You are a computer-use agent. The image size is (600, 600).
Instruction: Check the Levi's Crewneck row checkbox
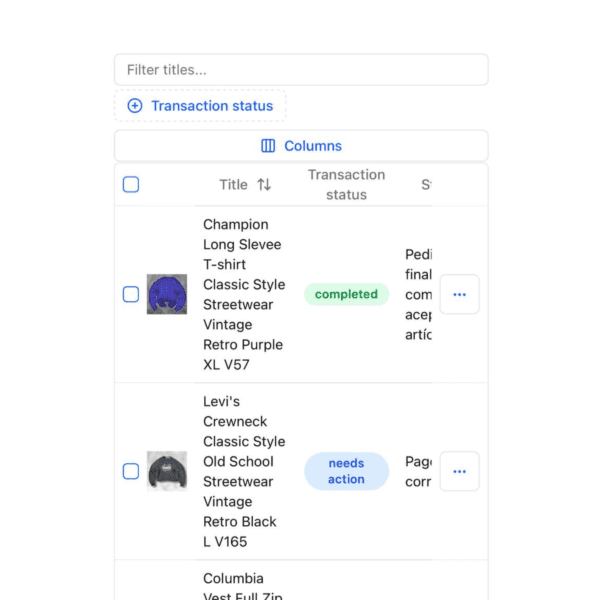point(131,472)
